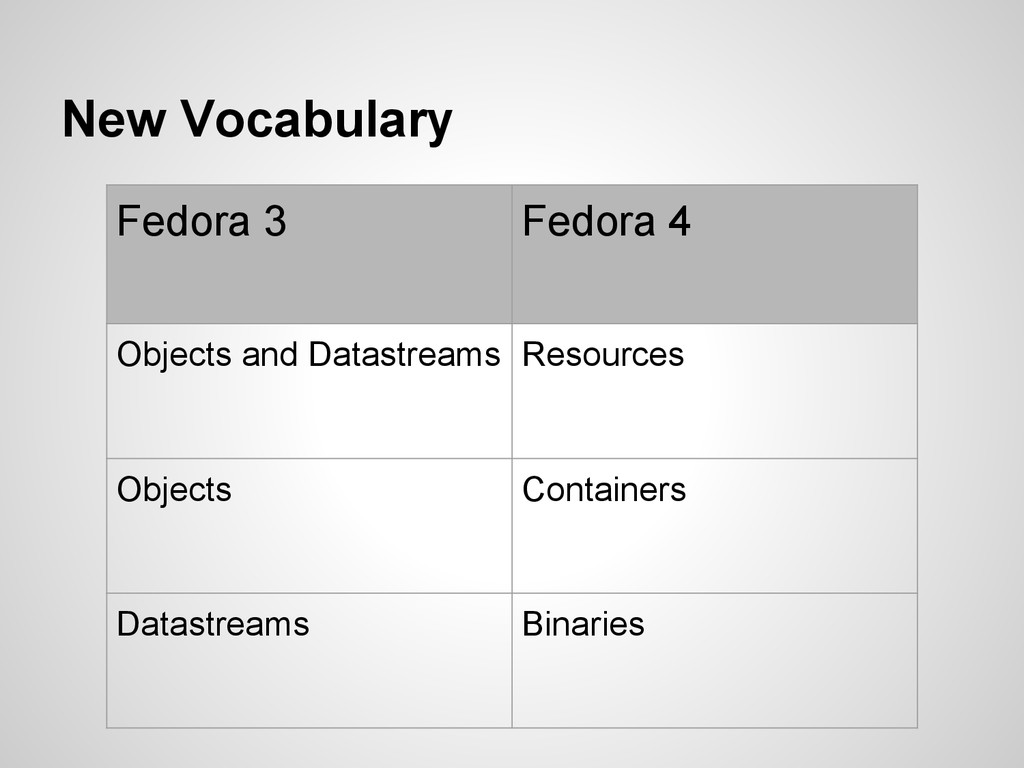Click the word New in the title
1024x768 pixels.
(114, 120)
